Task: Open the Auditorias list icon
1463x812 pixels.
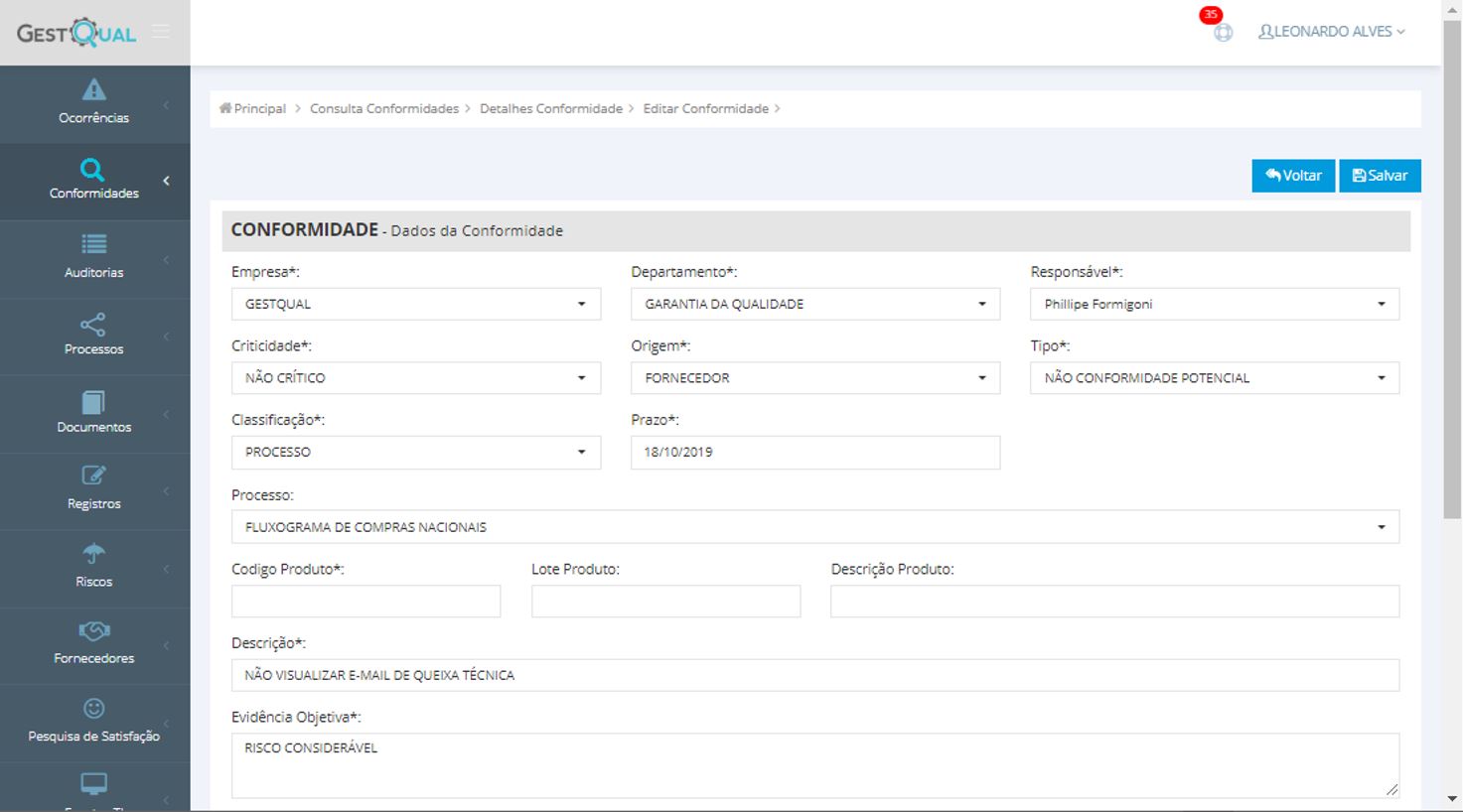Action: (x=94, y=244)
